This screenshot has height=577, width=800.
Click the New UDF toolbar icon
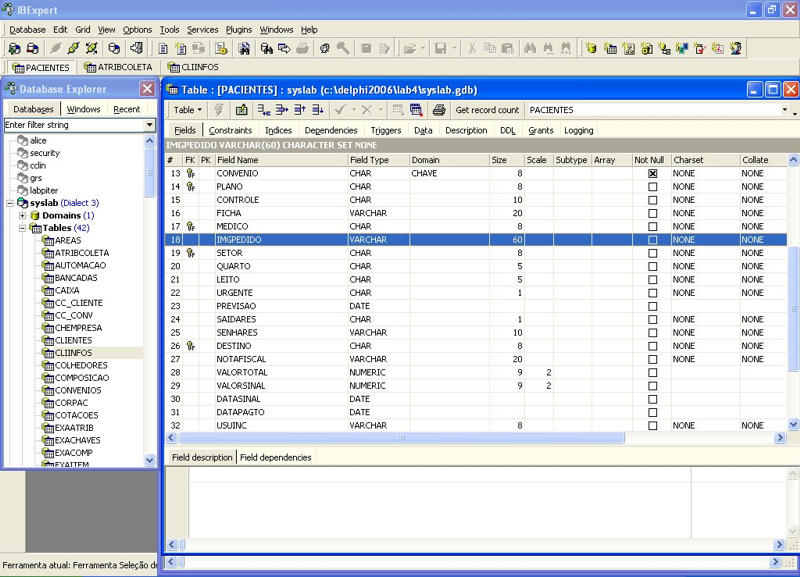click(718, 48)
